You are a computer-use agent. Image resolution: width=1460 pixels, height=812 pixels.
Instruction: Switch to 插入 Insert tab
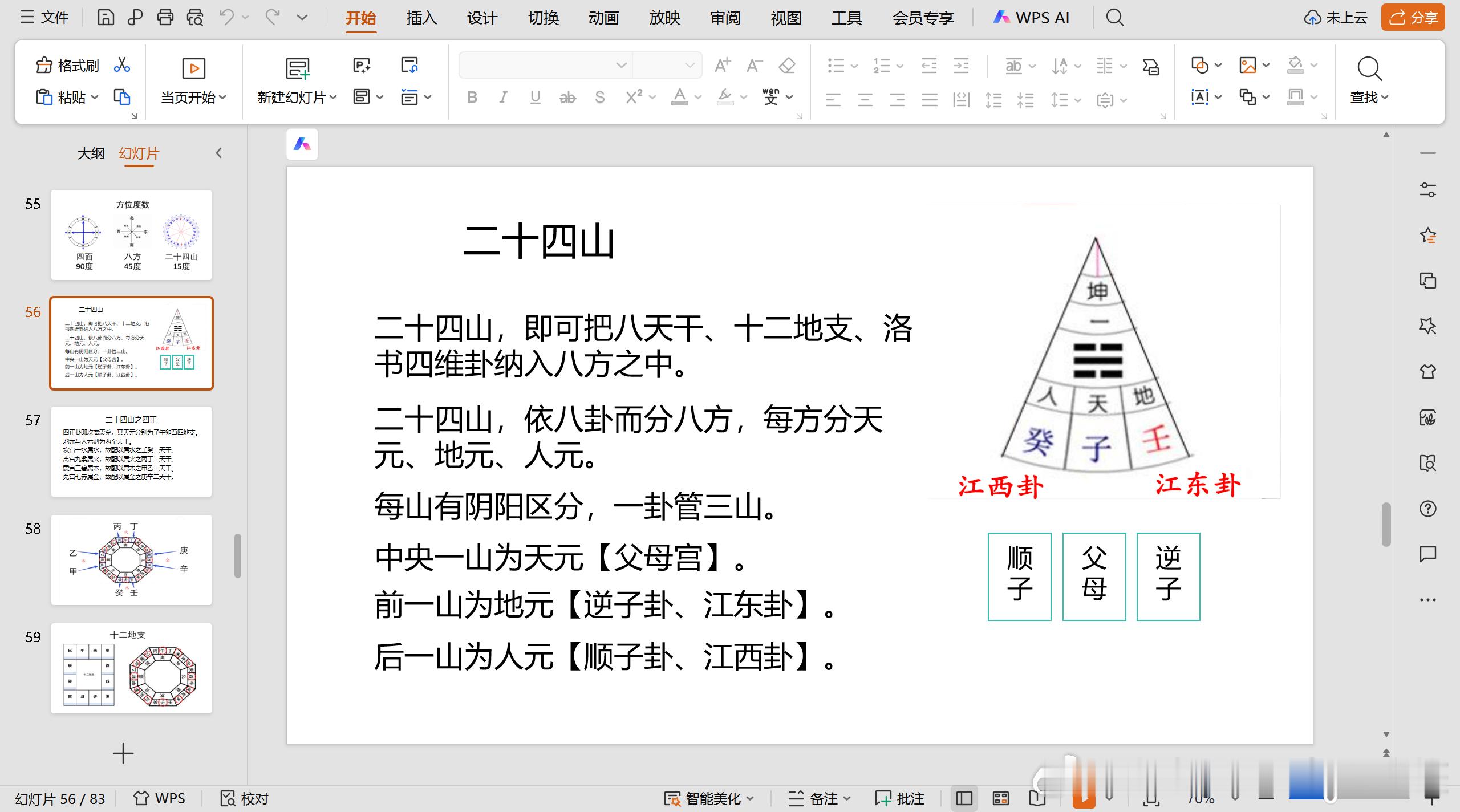click(421, 18)
